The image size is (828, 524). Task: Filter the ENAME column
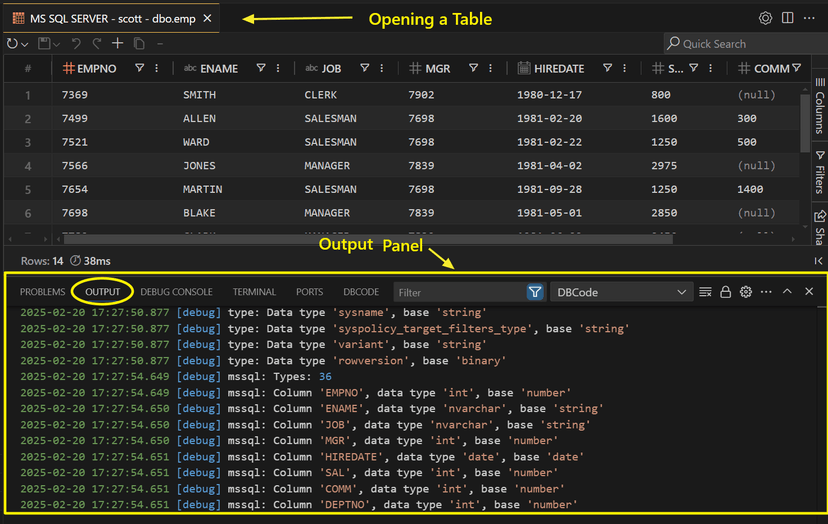click(261, 68)
